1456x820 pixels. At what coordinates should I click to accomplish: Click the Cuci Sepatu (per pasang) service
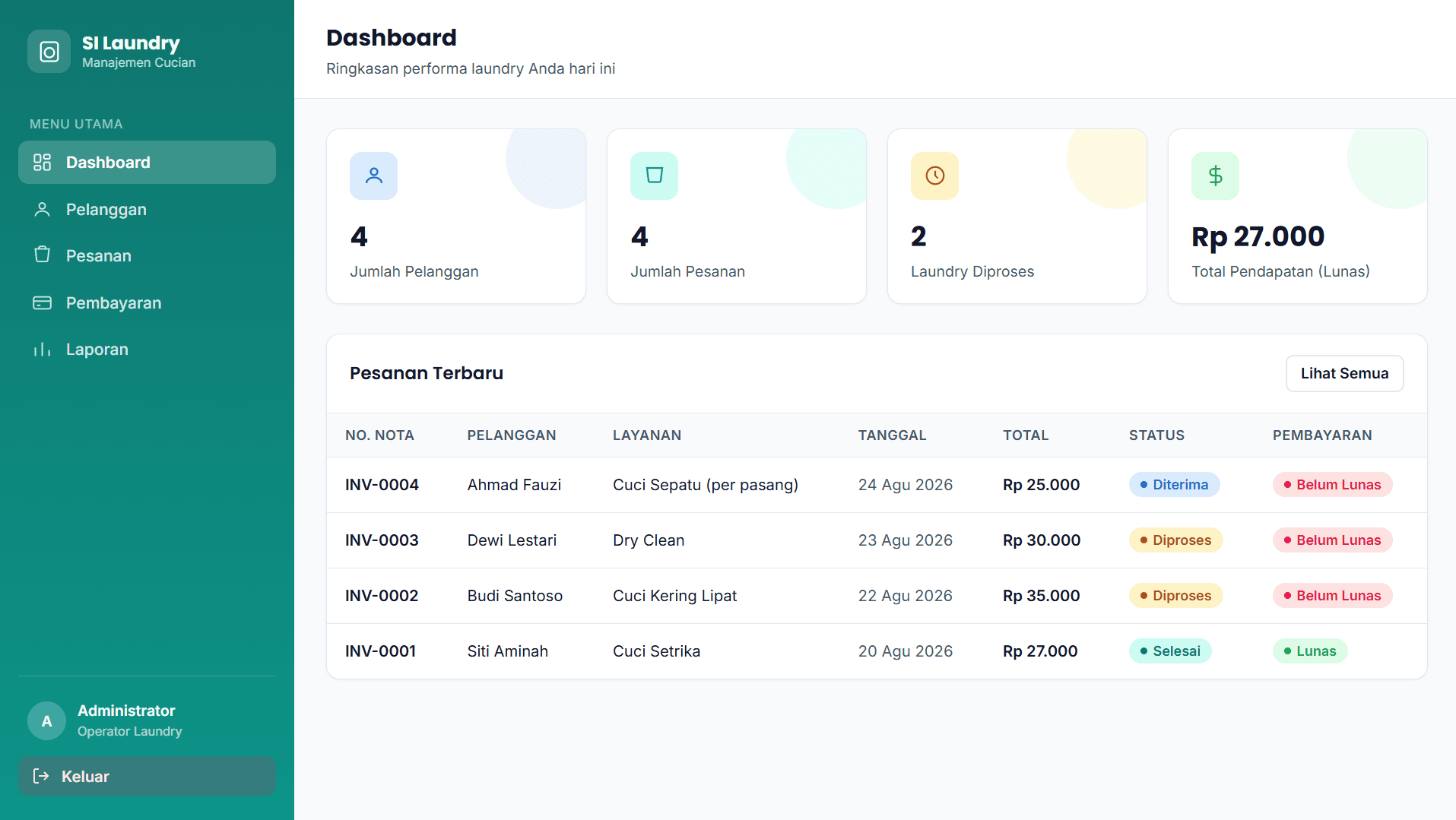(x=706, y=485)
